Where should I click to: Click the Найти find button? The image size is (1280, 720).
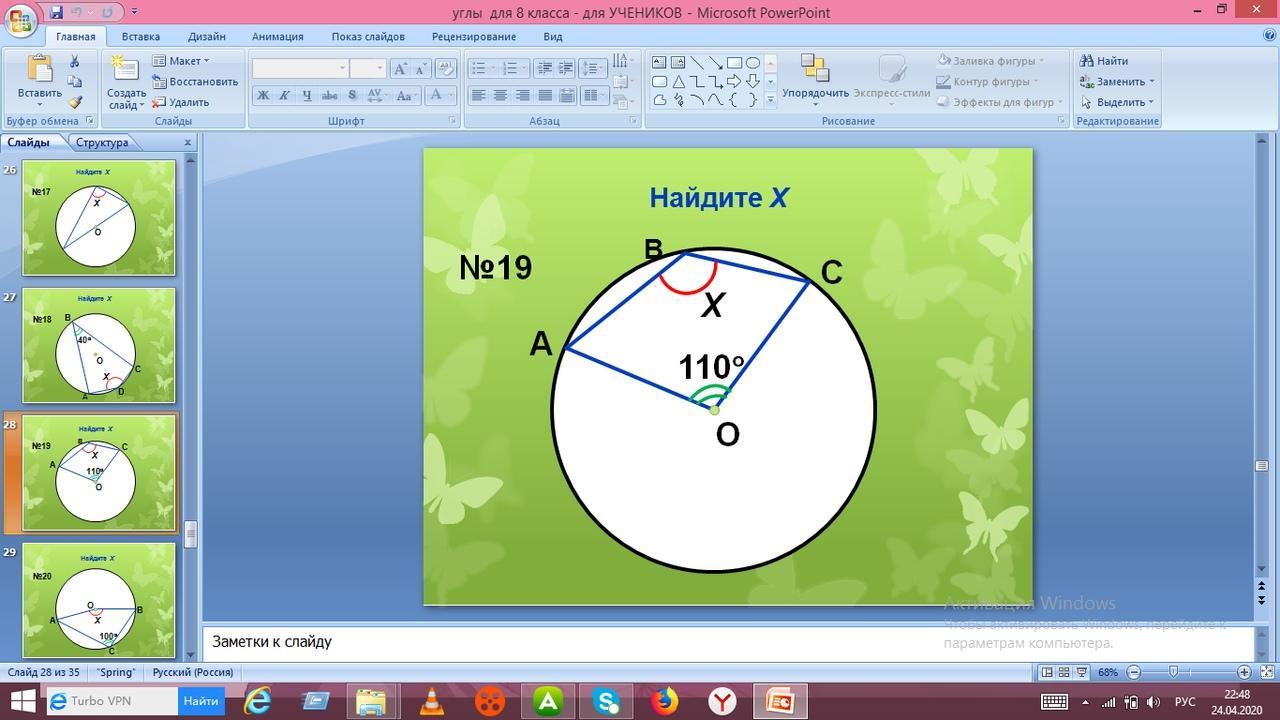tap(1104, 61)
